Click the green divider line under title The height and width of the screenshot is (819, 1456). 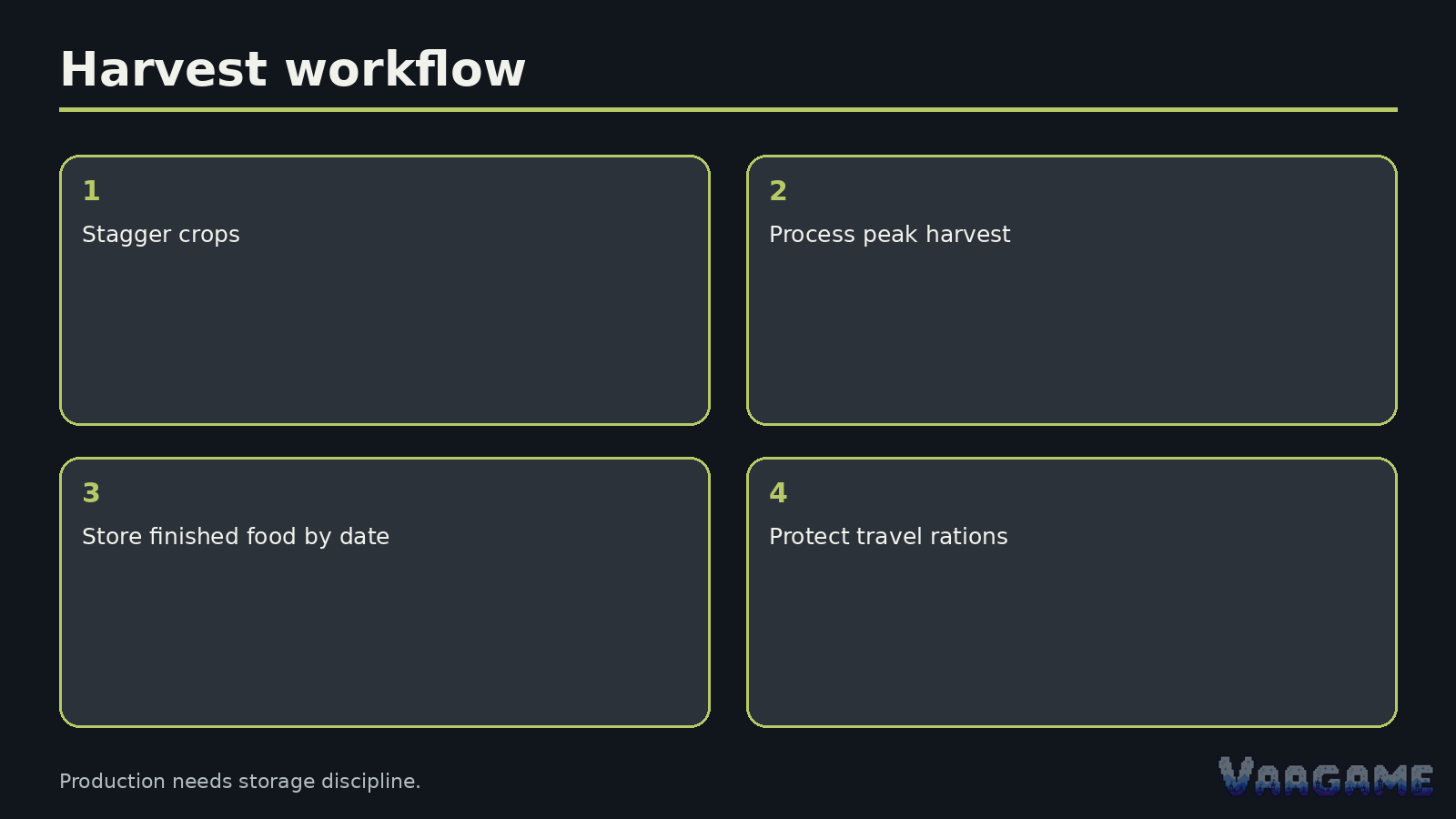tap(728, 109)
